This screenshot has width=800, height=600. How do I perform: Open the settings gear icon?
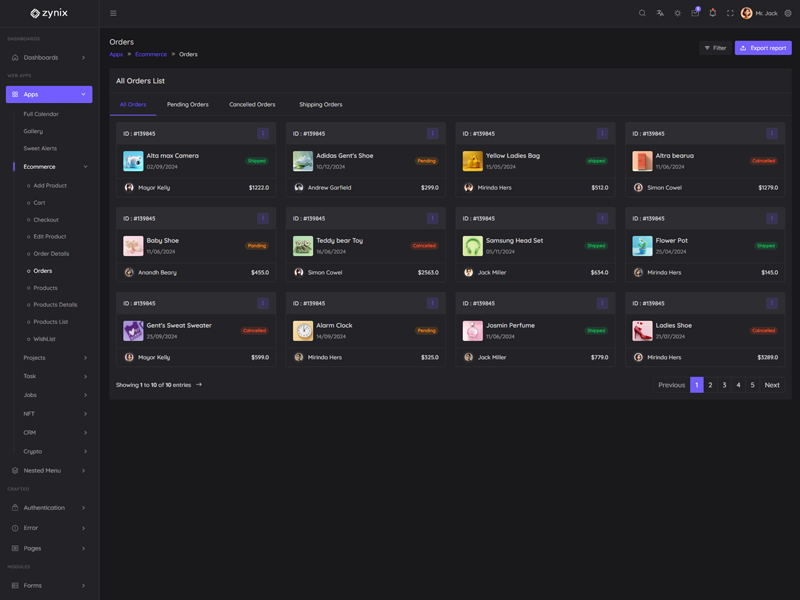[x=788, y=13]
